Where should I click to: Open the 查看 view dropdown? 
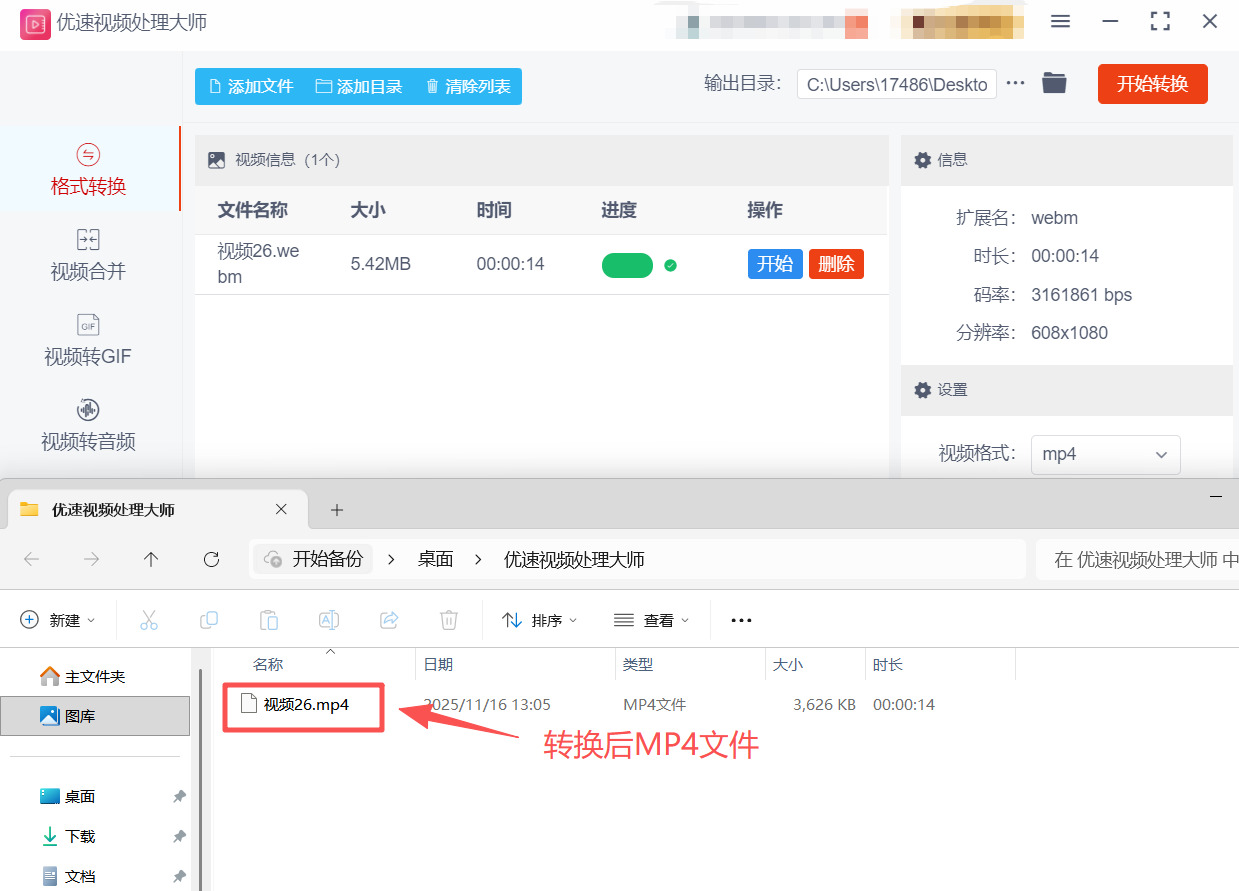click(x=652, y=620)
